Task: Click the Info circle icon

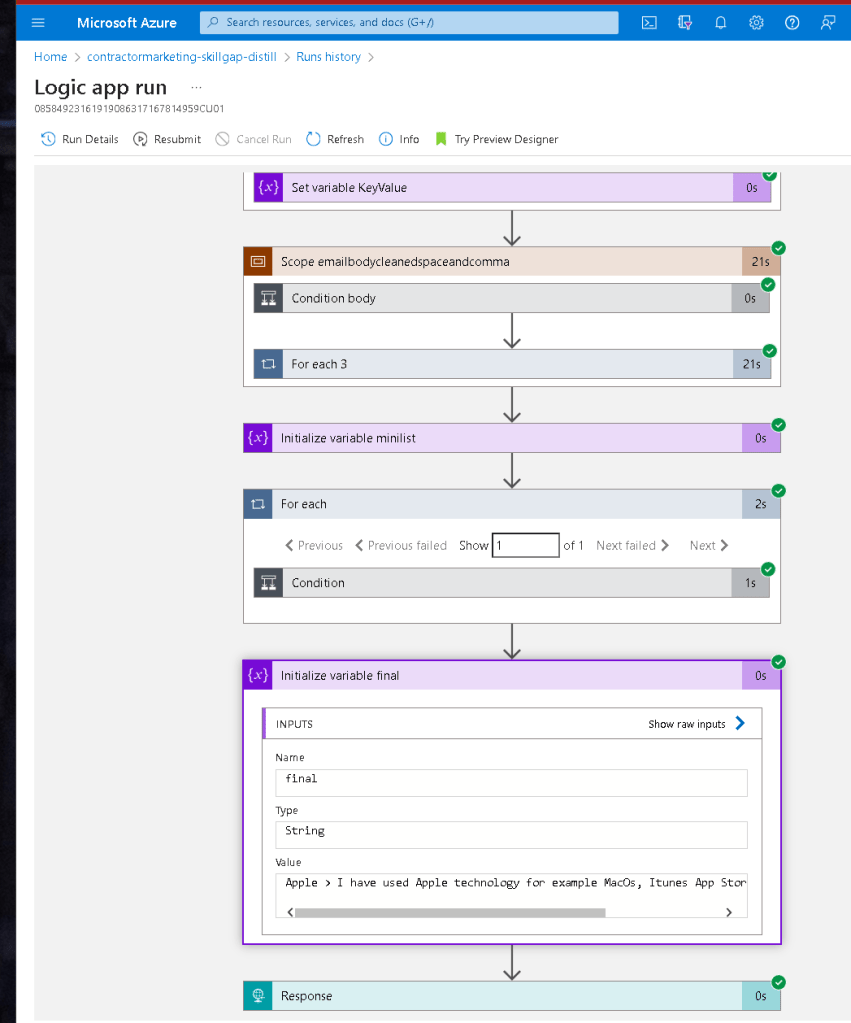Action: pyautogui.click(x=386, y=139)
